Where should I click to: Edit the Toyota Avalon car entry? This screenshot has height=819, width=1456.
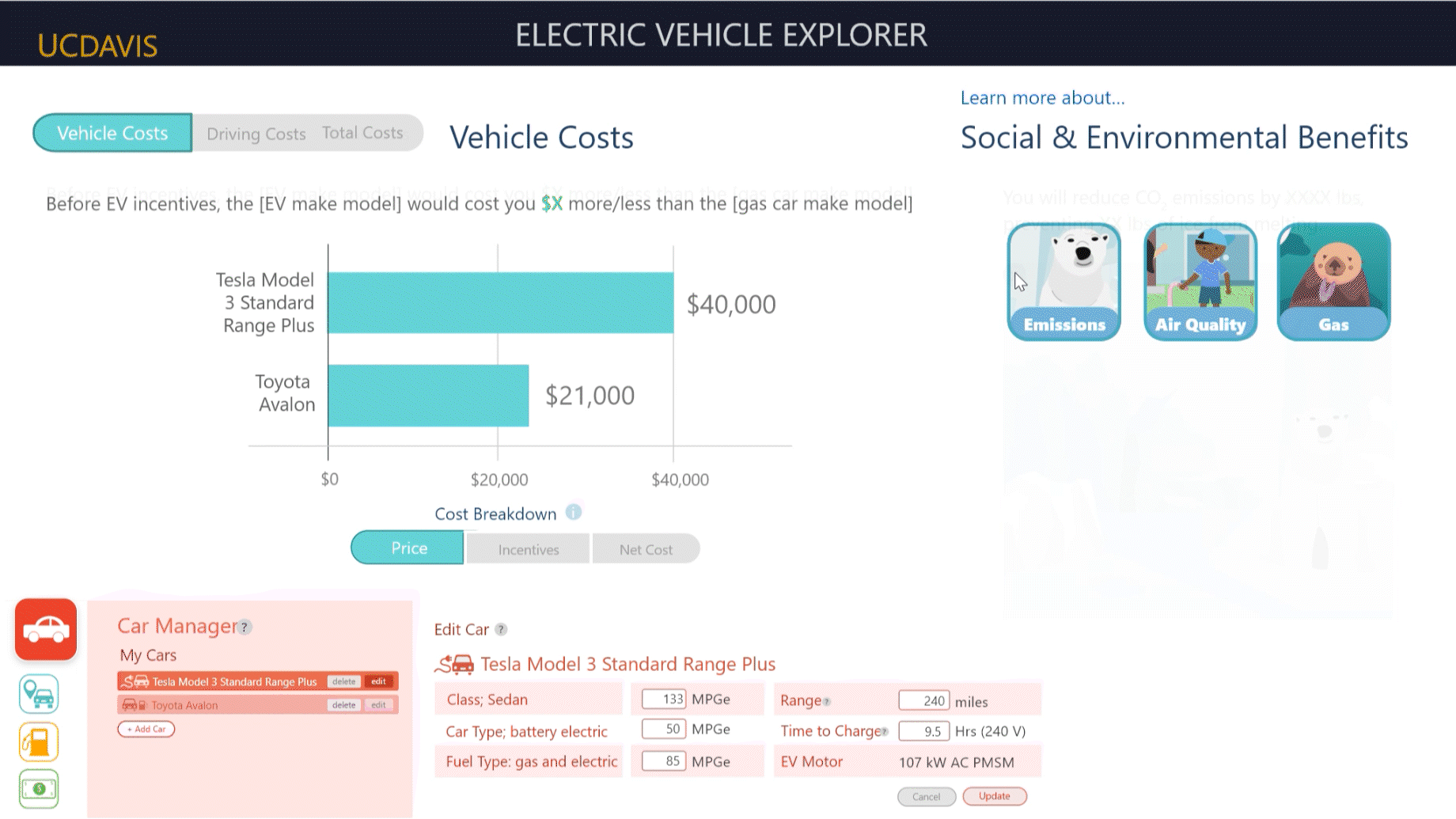click(379, 705)
